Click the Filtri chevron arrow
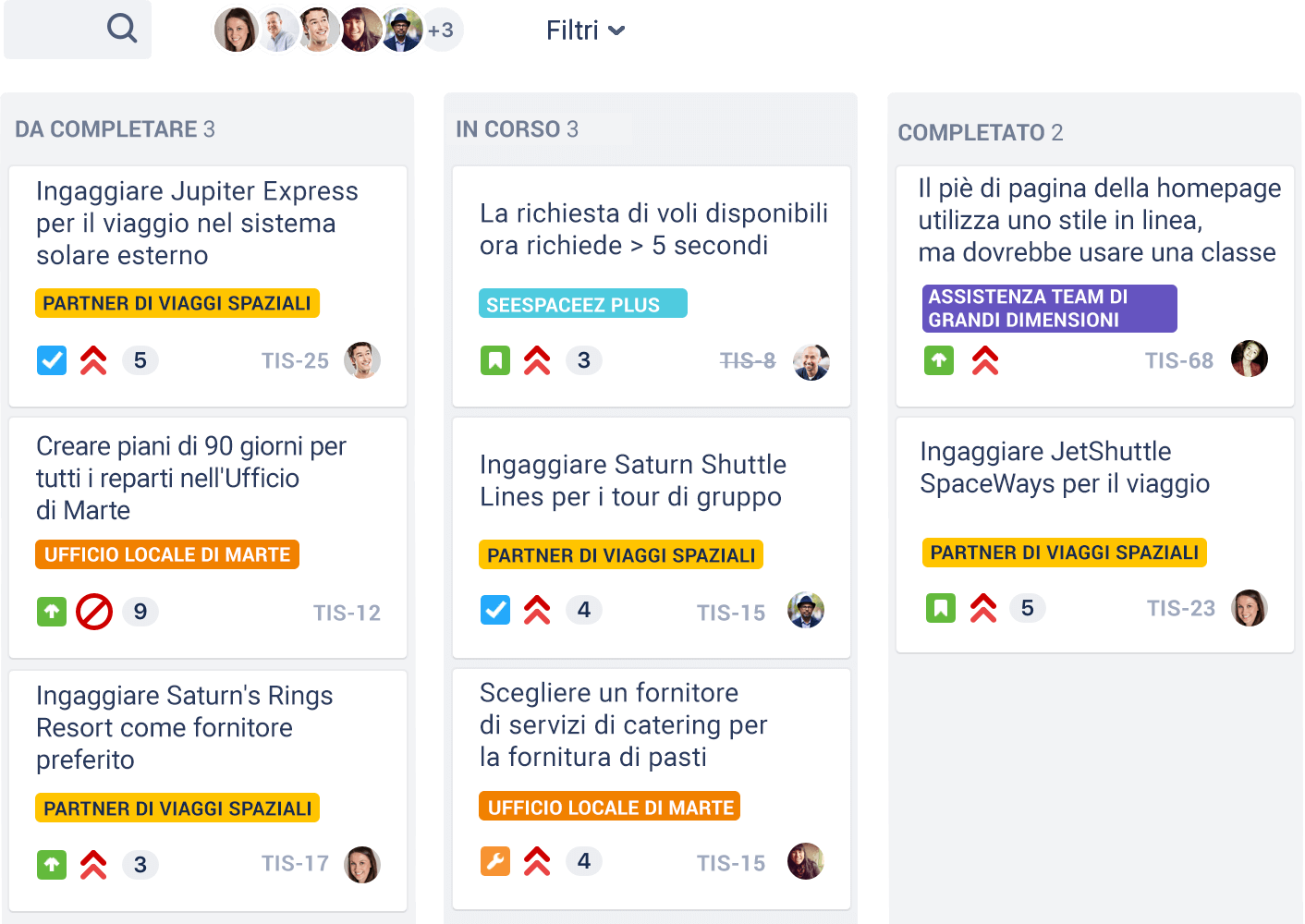1305x924 pixels. (x=616, y=31)
